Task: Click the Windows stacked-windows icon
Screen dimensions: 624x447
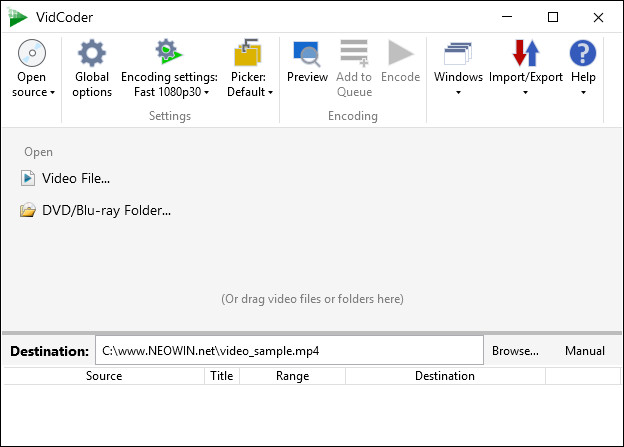Action: tap(458, 53)
